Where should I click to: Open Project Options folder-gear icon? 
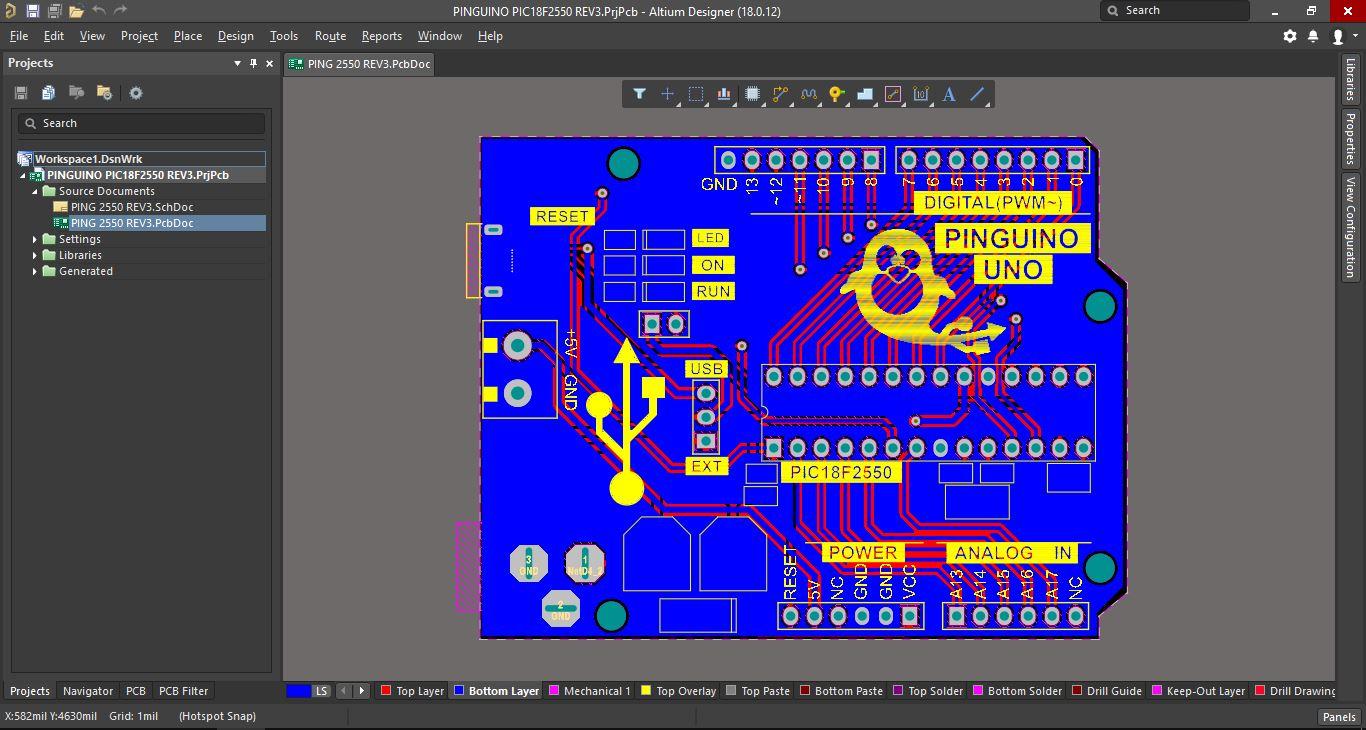pos(104,93)
